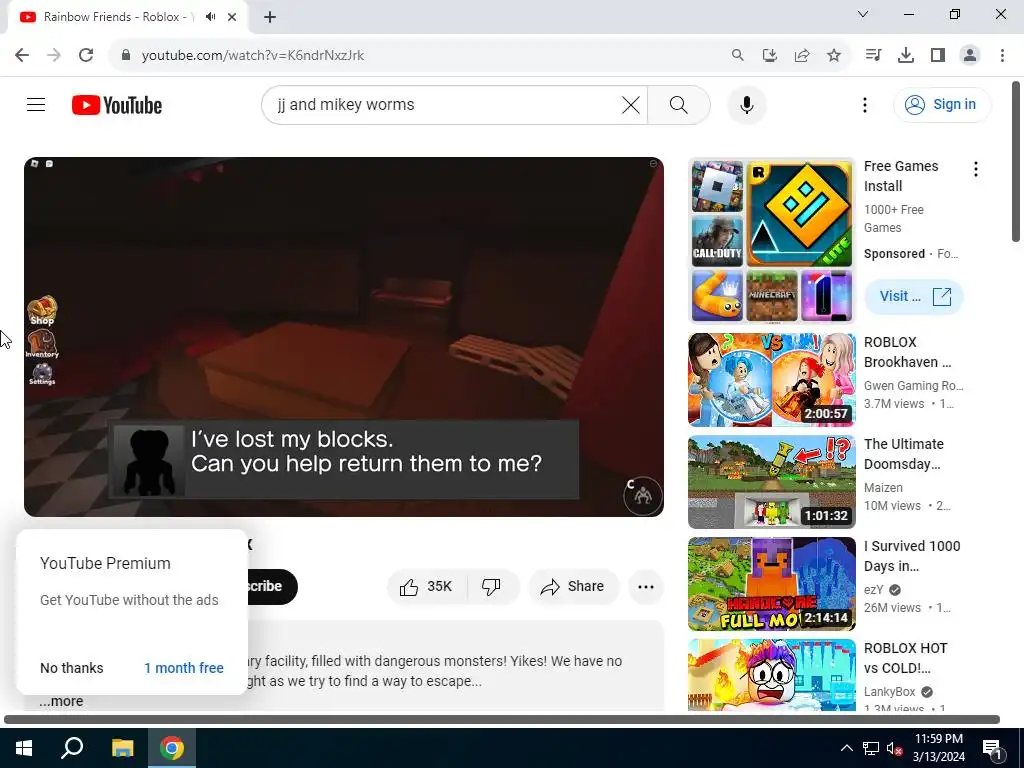Click LankyBox channel name
Image resolution: width=1024 pixels, height=768 pixels.
[x=889, y=691]
